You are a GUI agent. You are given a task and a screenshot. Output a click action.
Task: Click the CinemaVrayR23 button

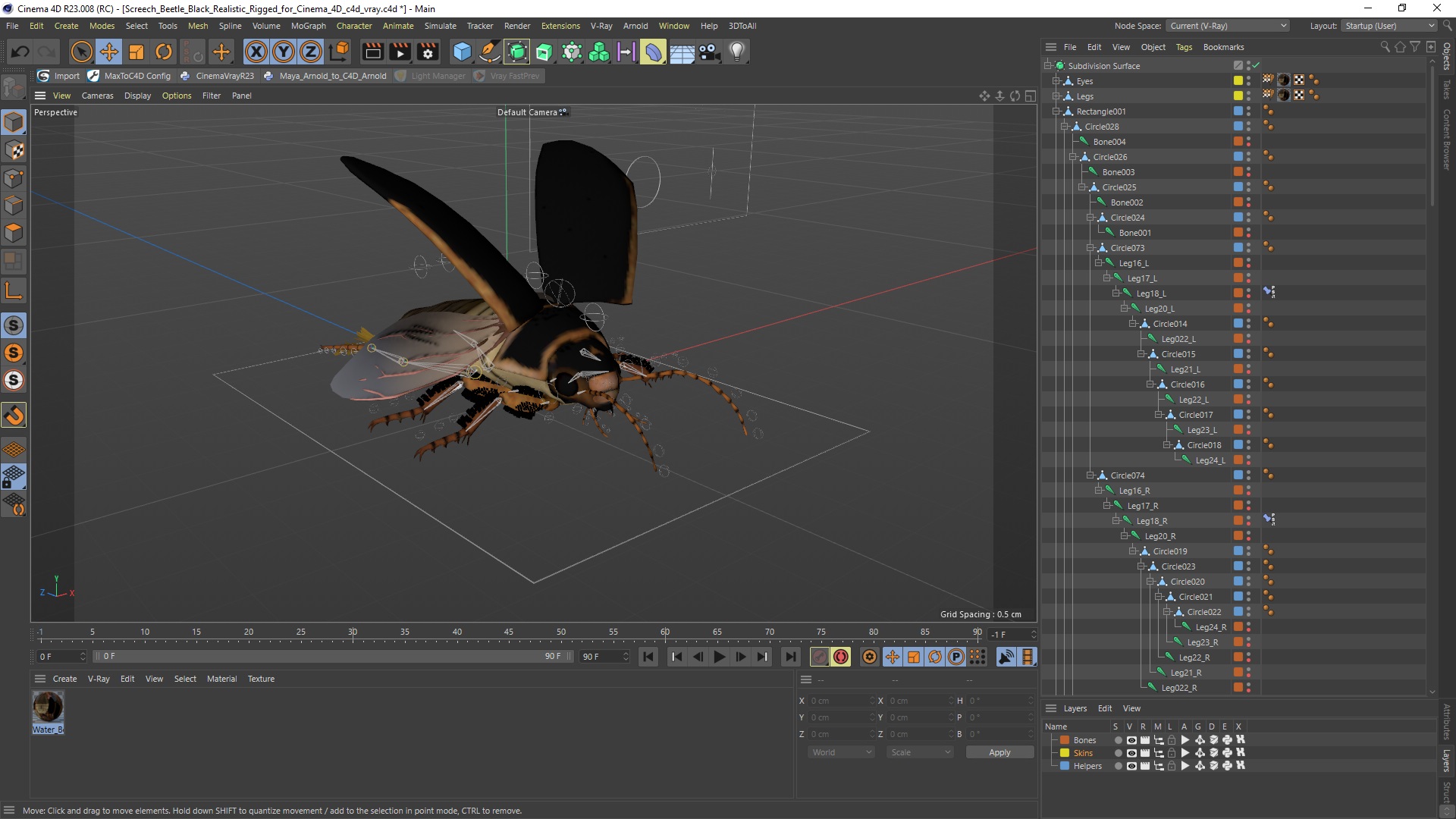point(217,76)
